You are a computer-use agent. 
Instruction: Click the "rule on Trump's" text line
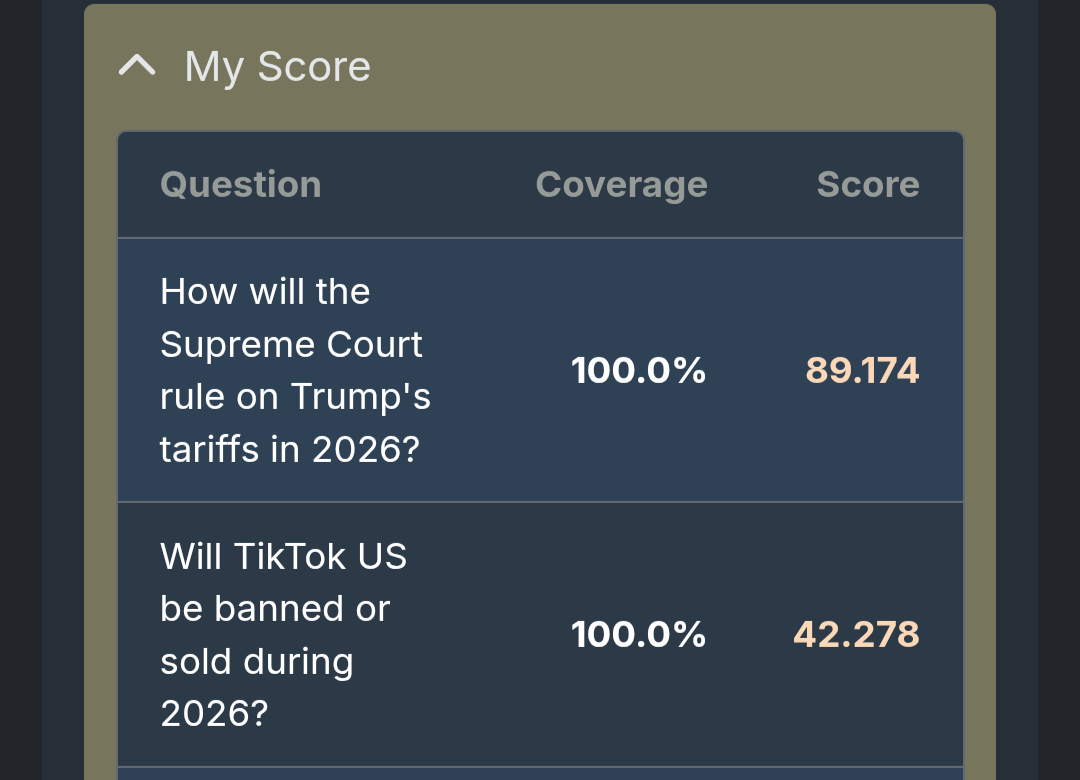tap(295, 397)
